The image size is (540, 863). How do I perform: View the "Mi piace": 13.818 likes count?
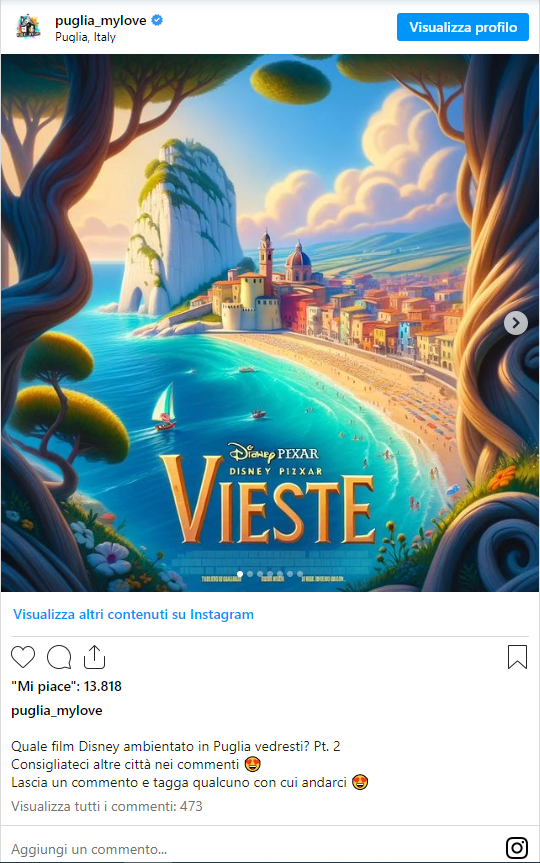[x=67, y=686]
